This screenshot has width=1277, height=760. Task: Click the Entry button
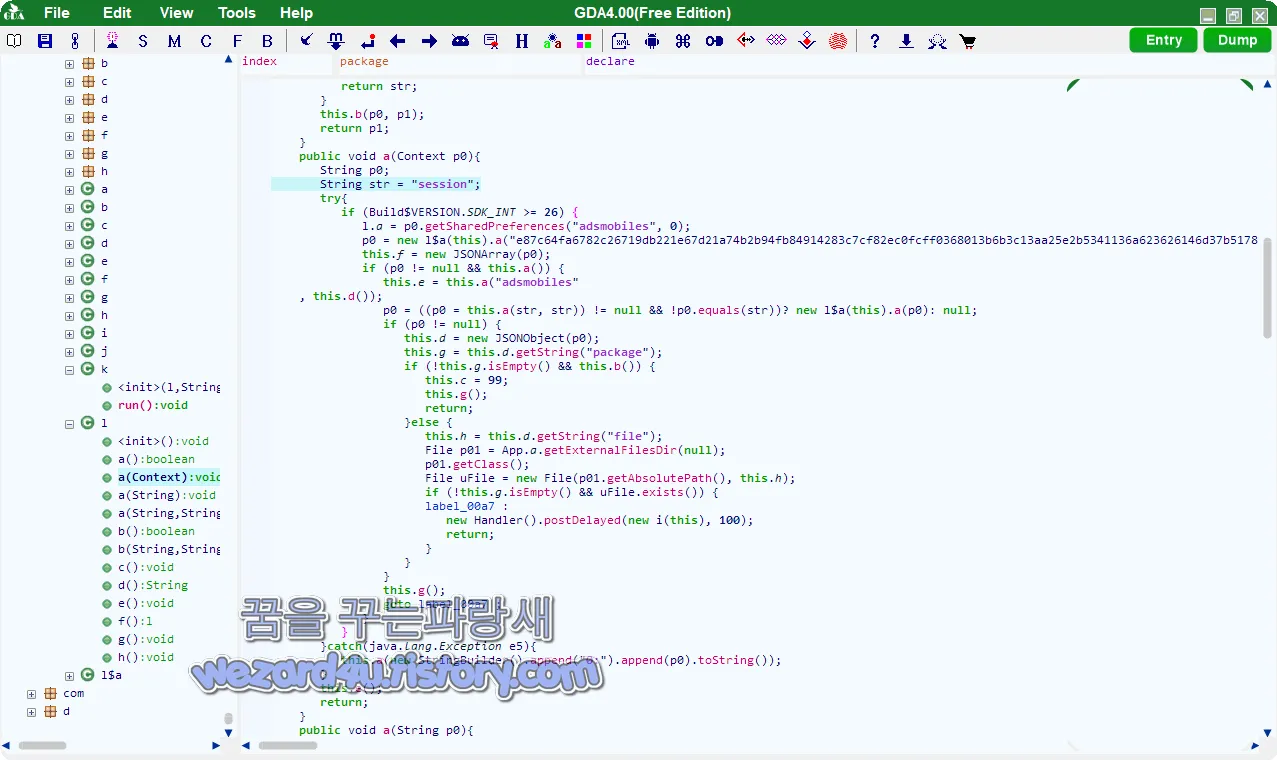(x=1164, y=40)
